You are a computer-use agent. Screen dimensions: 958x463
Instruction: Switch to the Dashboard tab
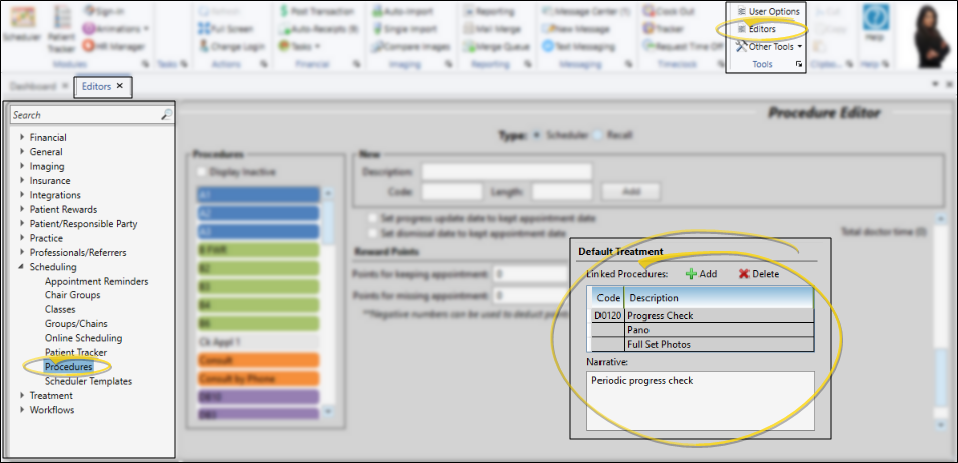point(32,86)
